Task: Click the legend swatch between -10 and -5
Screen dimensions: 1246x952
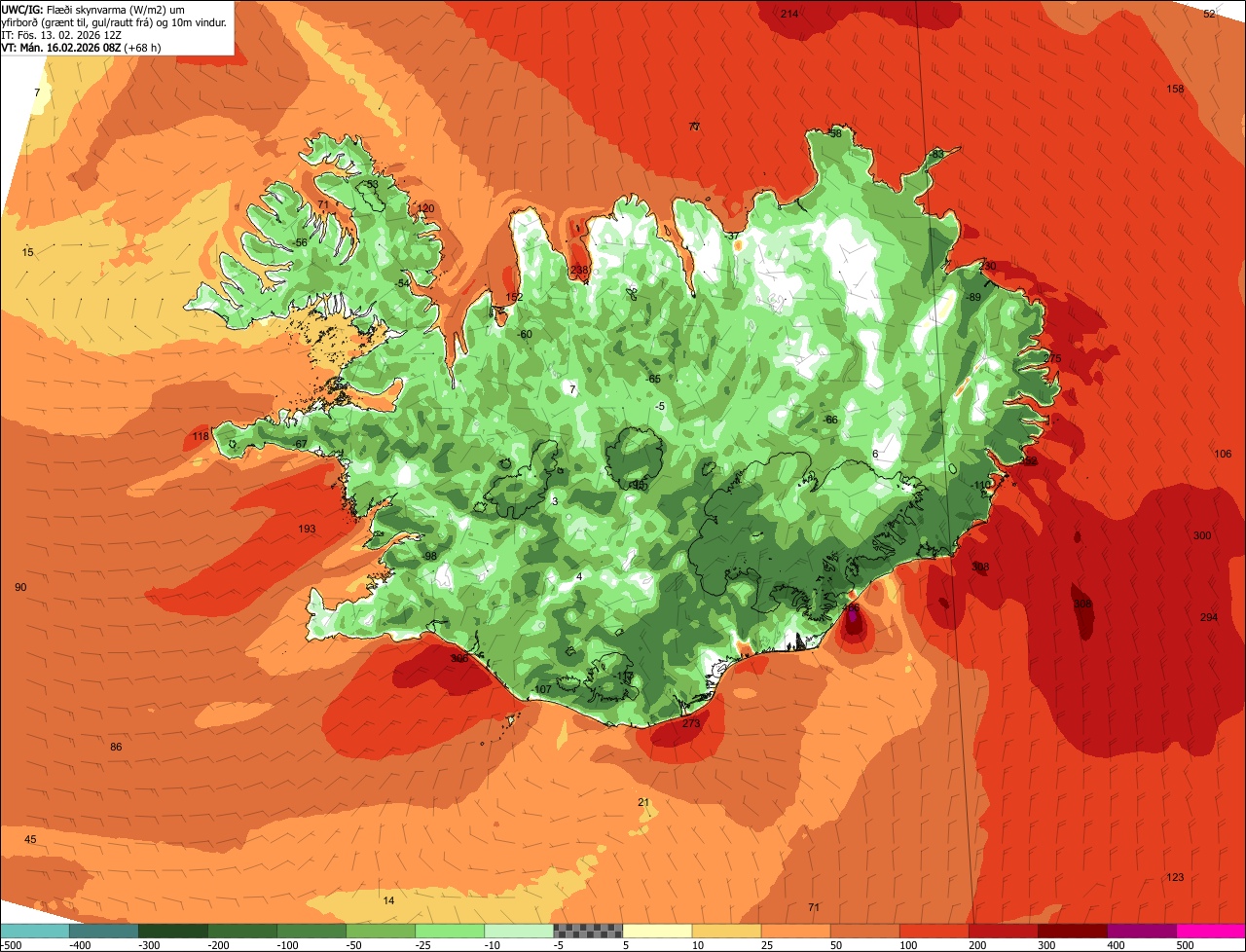Action: click(x=519, y=931)
